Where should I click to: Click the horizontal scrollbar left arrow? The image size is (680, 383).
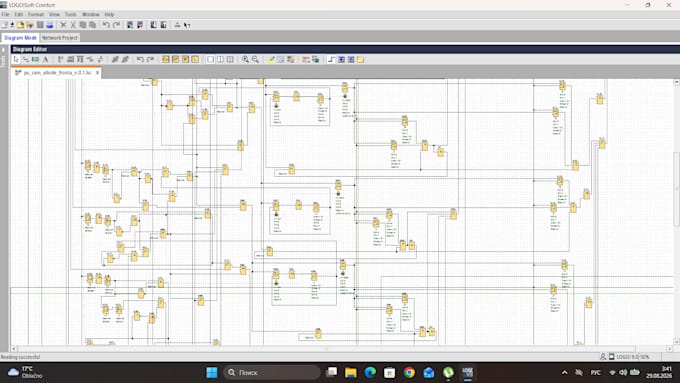click(x=14, y=348)
